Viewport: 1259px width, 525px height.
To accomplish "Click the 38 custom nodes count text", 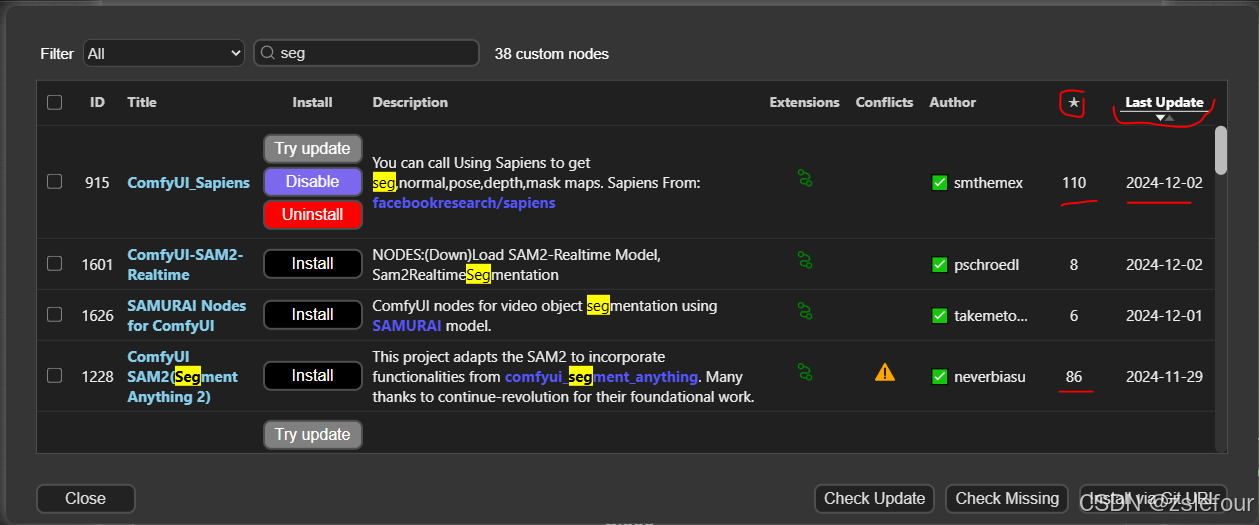I will pos(552,53).
